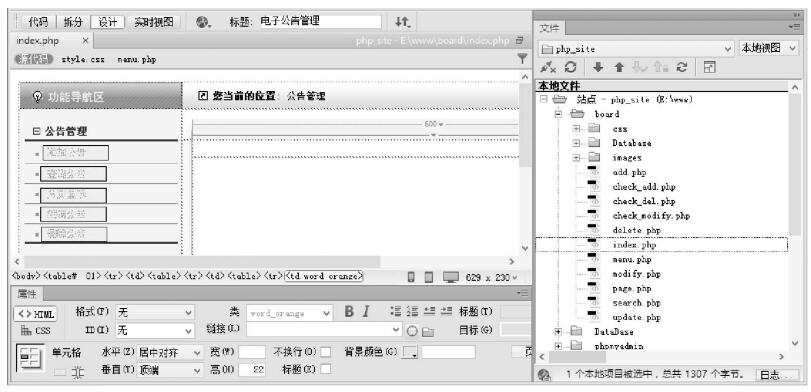This screenshot has height=392, width=811.
Task: Switch to the 代码 (Code) view
Action: (x=38, y=22)
